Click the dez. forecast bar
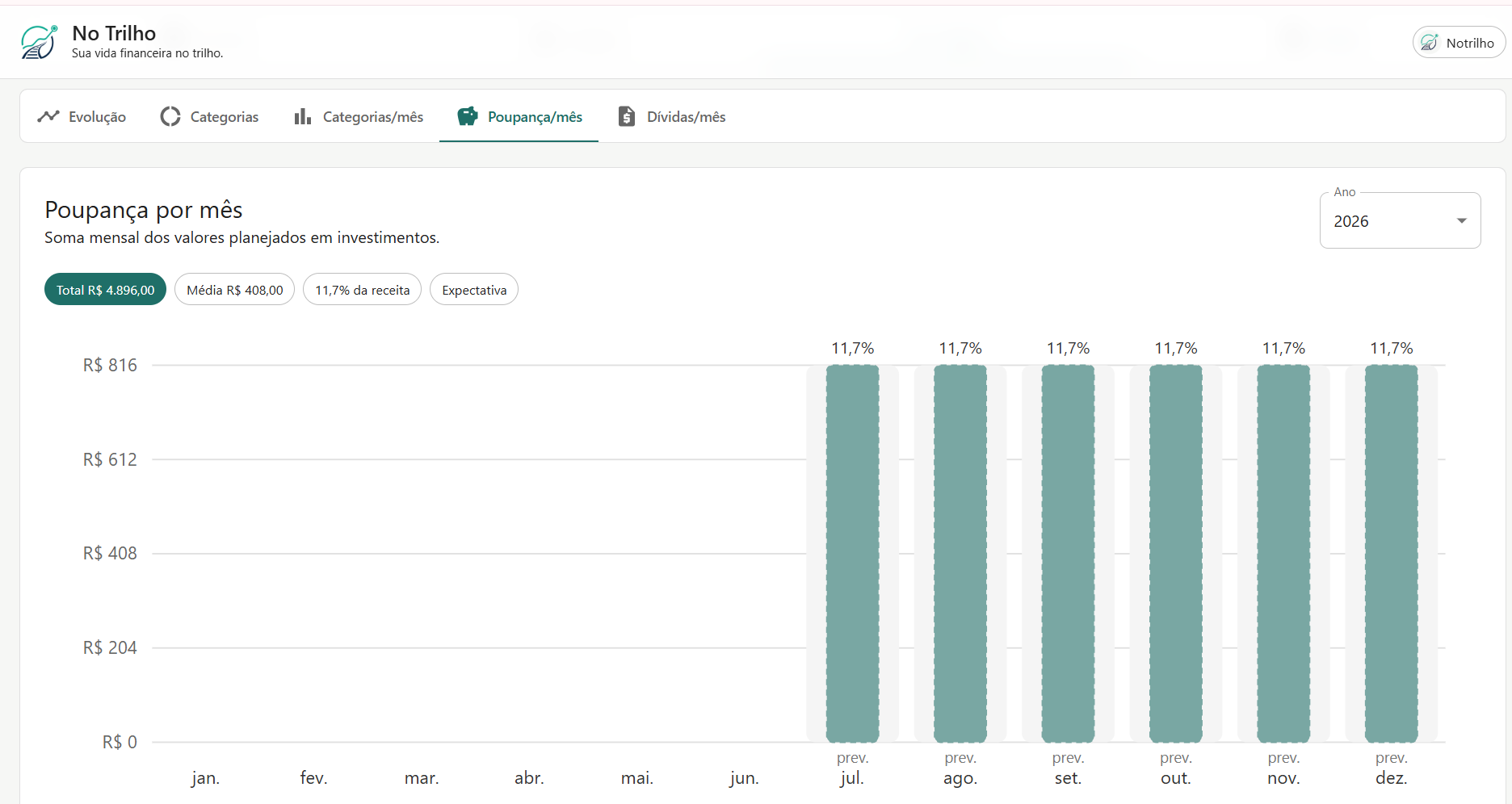Viewport: 1512px width, 804px height. coord(1391,554)
